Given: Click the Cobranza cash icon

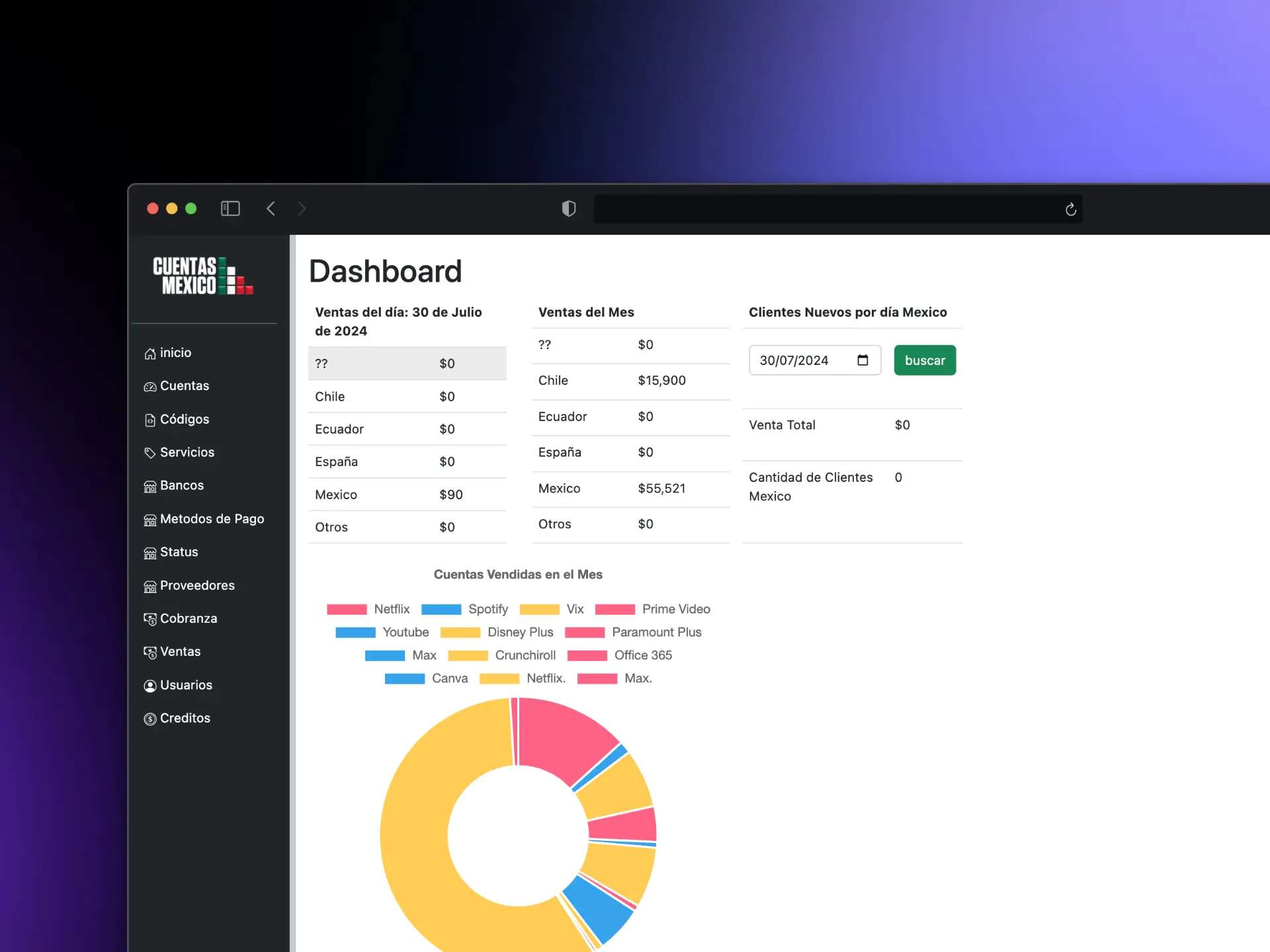Looking at the screenshot, I should [x=150, y=619].
